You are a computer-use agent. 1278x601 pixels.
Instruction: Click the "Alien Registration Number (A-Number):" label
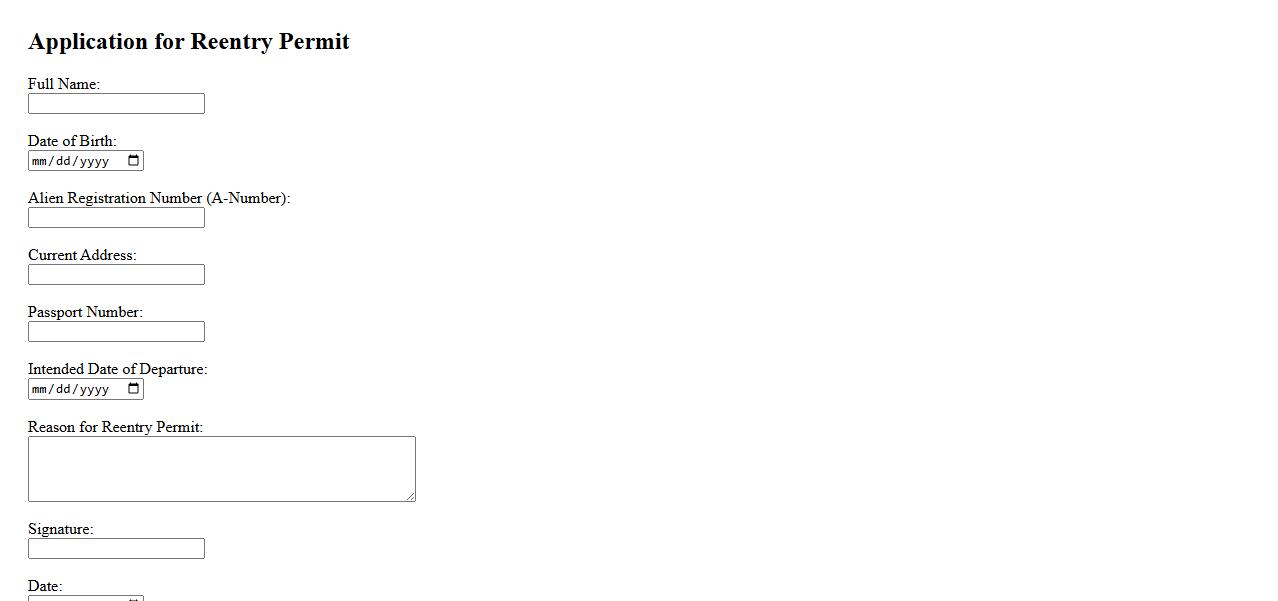pyautogui.click(x=159, y=198)
